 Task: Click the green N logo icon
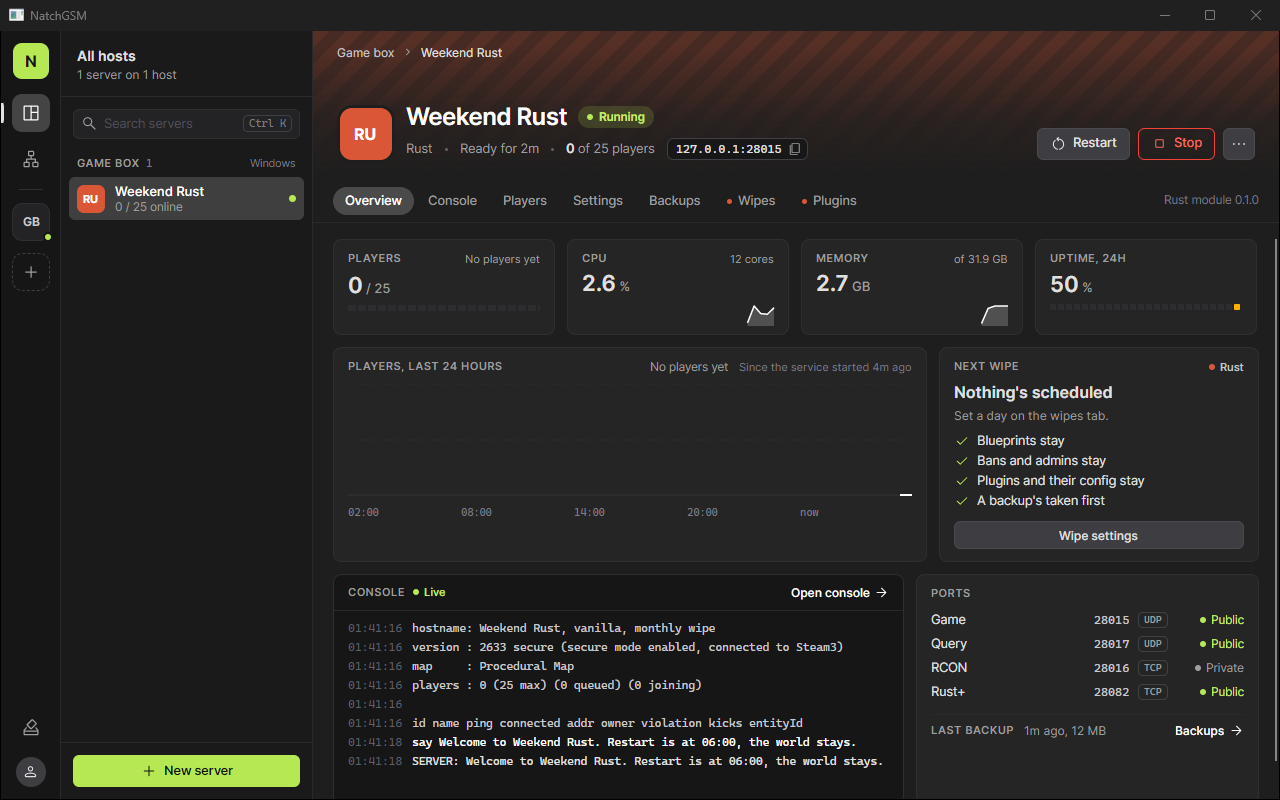click(31, 61)
